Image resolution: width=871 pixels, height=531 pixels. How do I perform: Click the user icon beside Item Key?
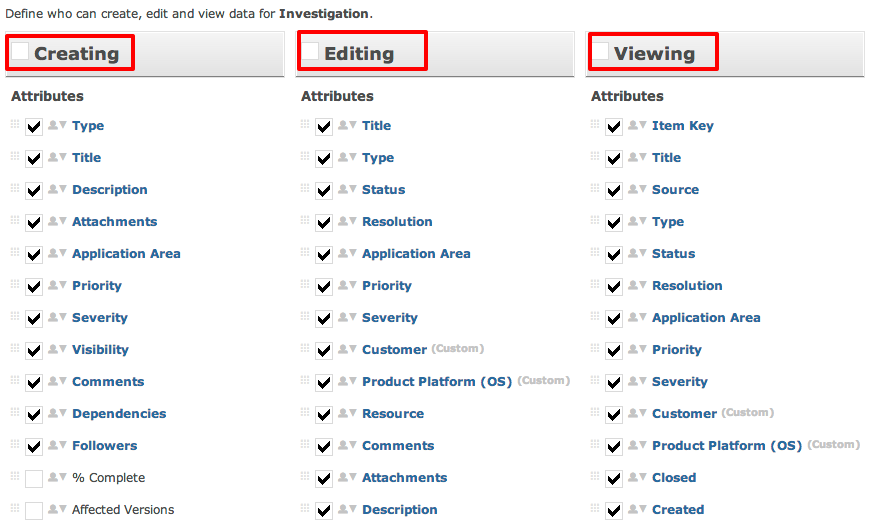pyautogui.click(x=637, y=126)
